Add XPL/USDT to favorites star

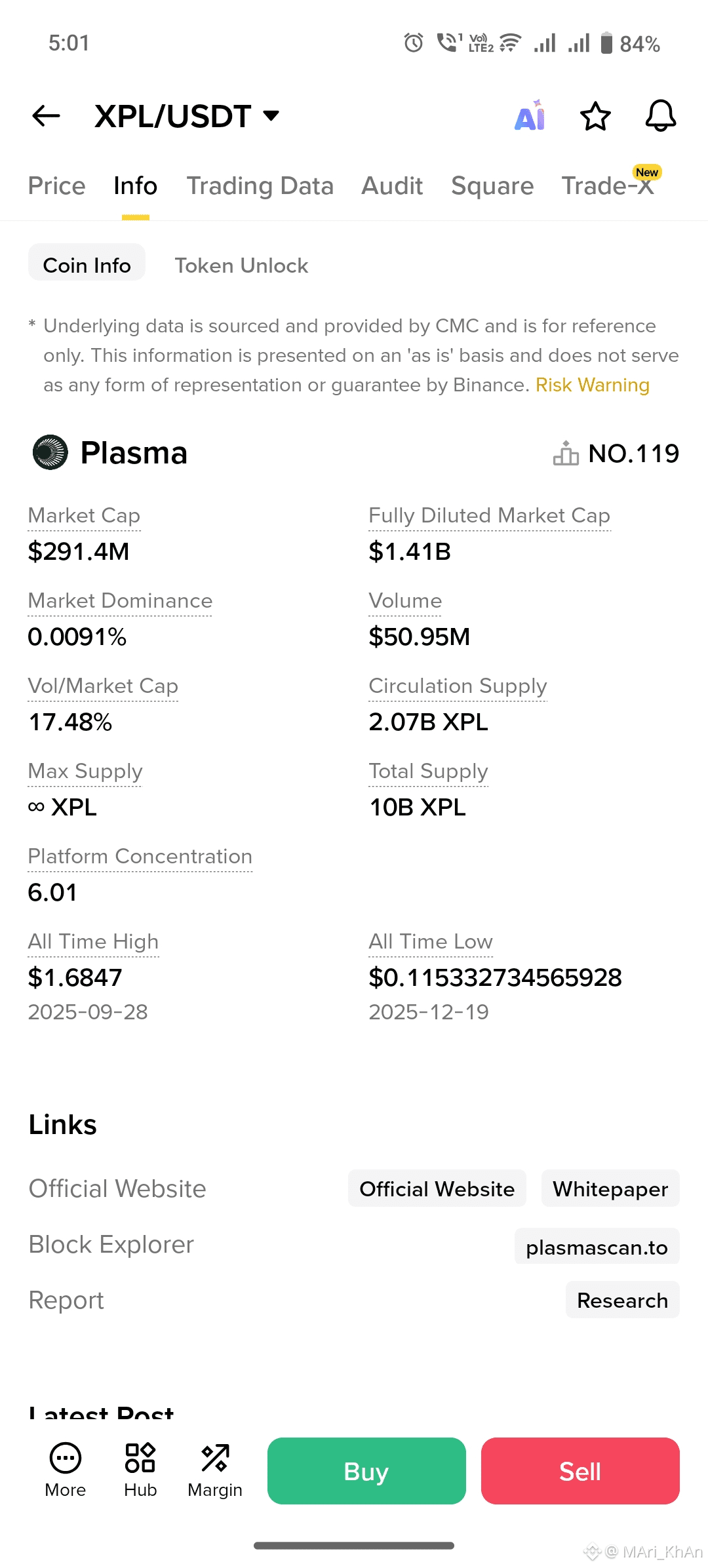[595, 116]
